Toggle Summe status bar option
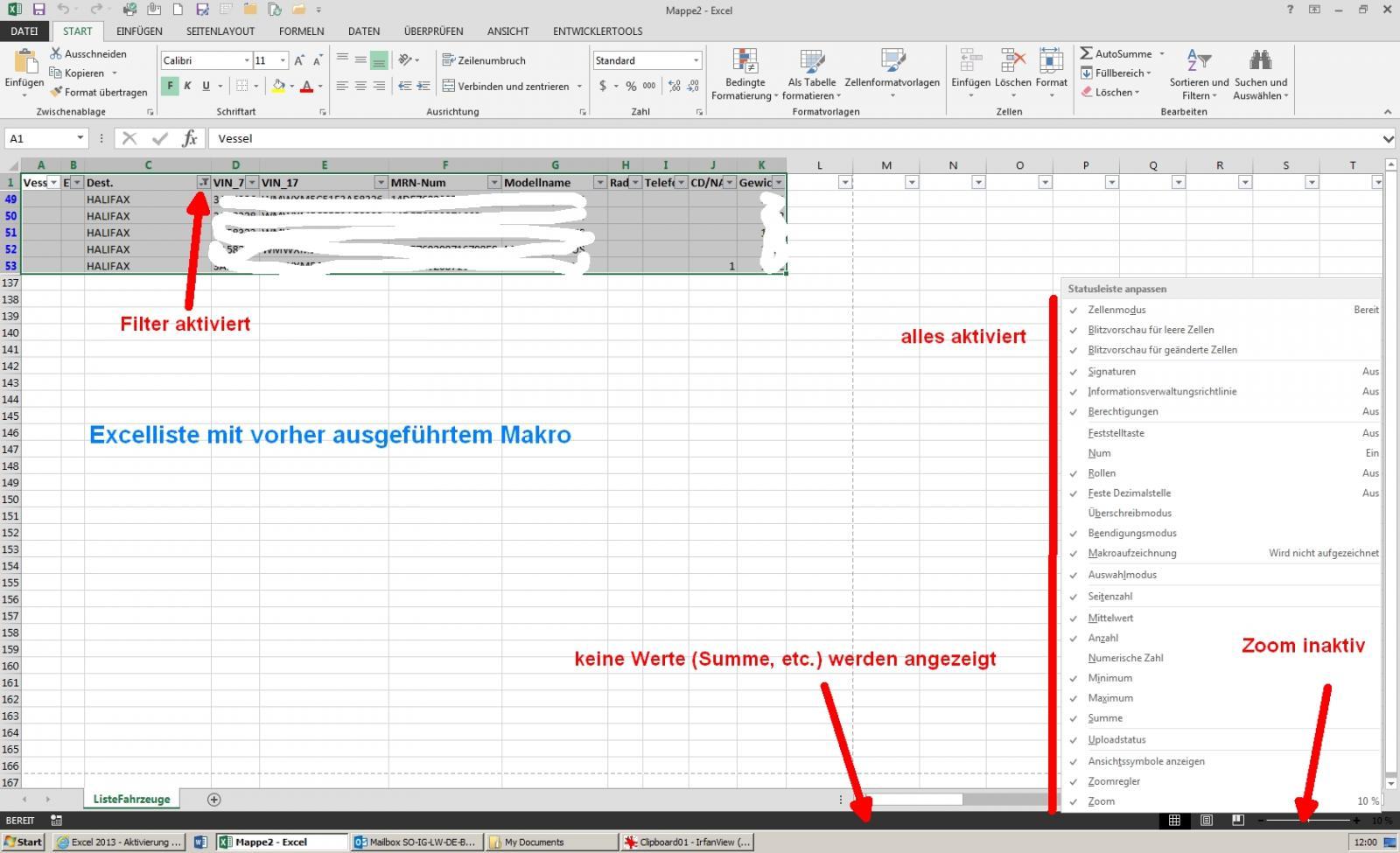 [1221, 718]
